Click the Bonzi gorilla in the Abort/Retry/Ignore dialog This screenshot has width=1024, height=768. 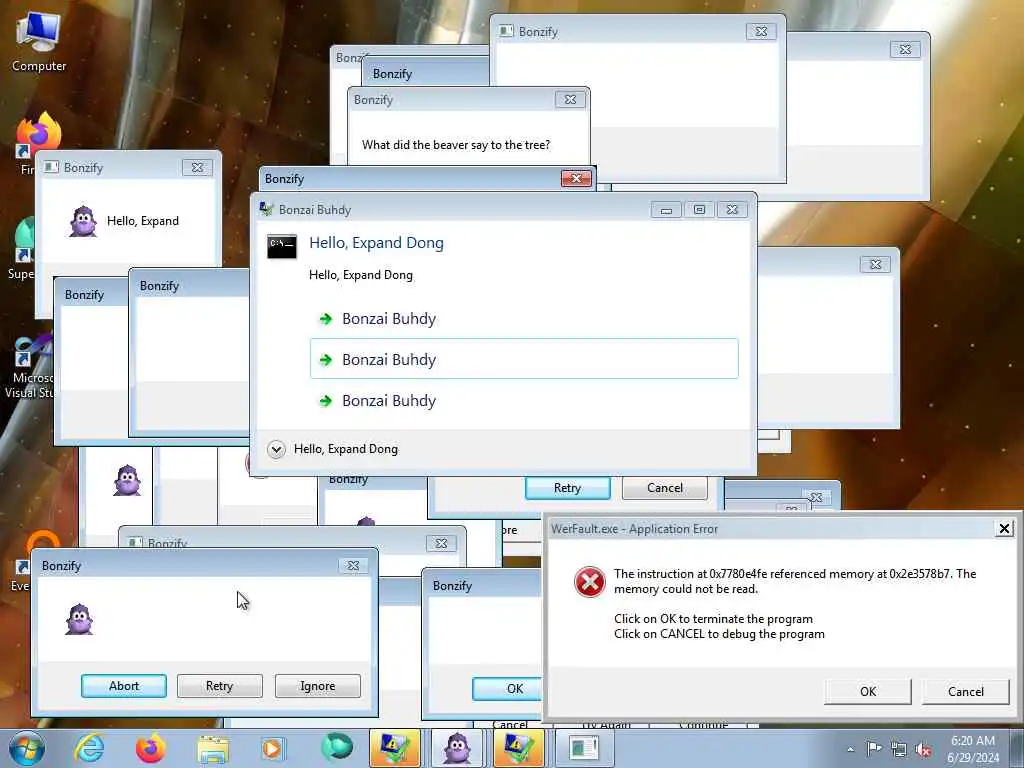(x=80, y=619)
